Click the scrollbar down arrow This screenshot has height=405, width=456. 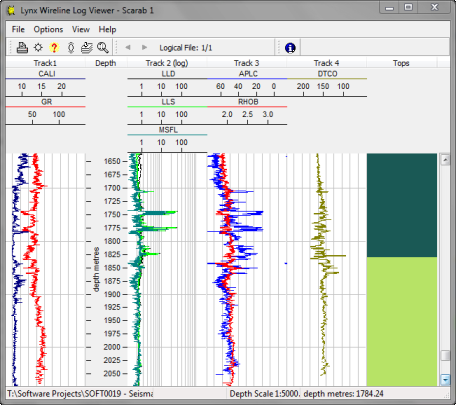point(445,379)
